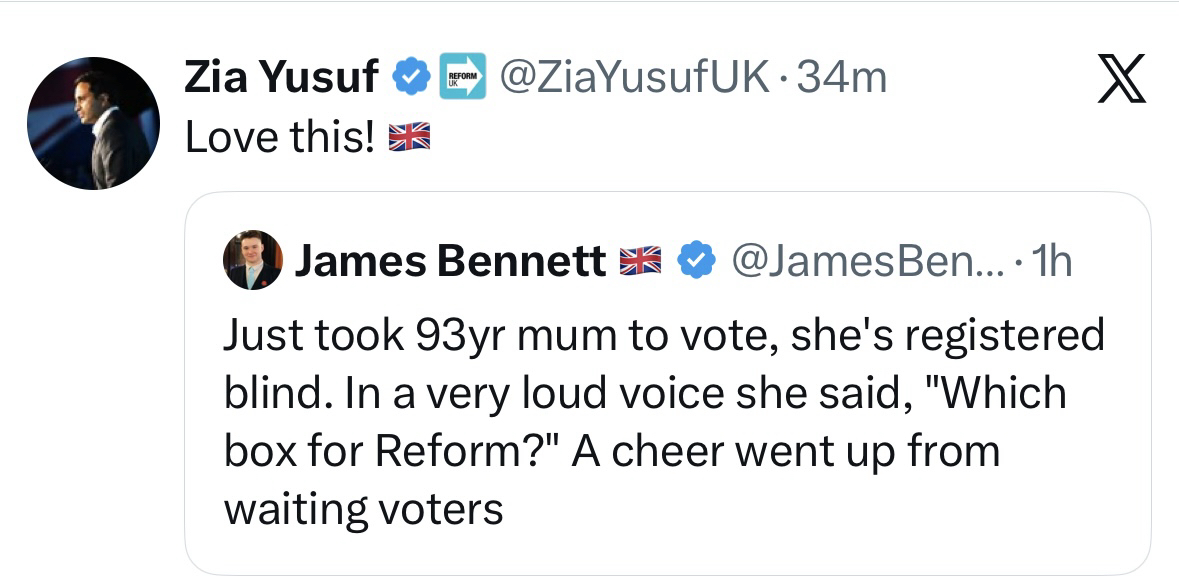Open Zia Yusuf's profile picture
Viewport: 1179px width, 577px height.
point(93,123)
